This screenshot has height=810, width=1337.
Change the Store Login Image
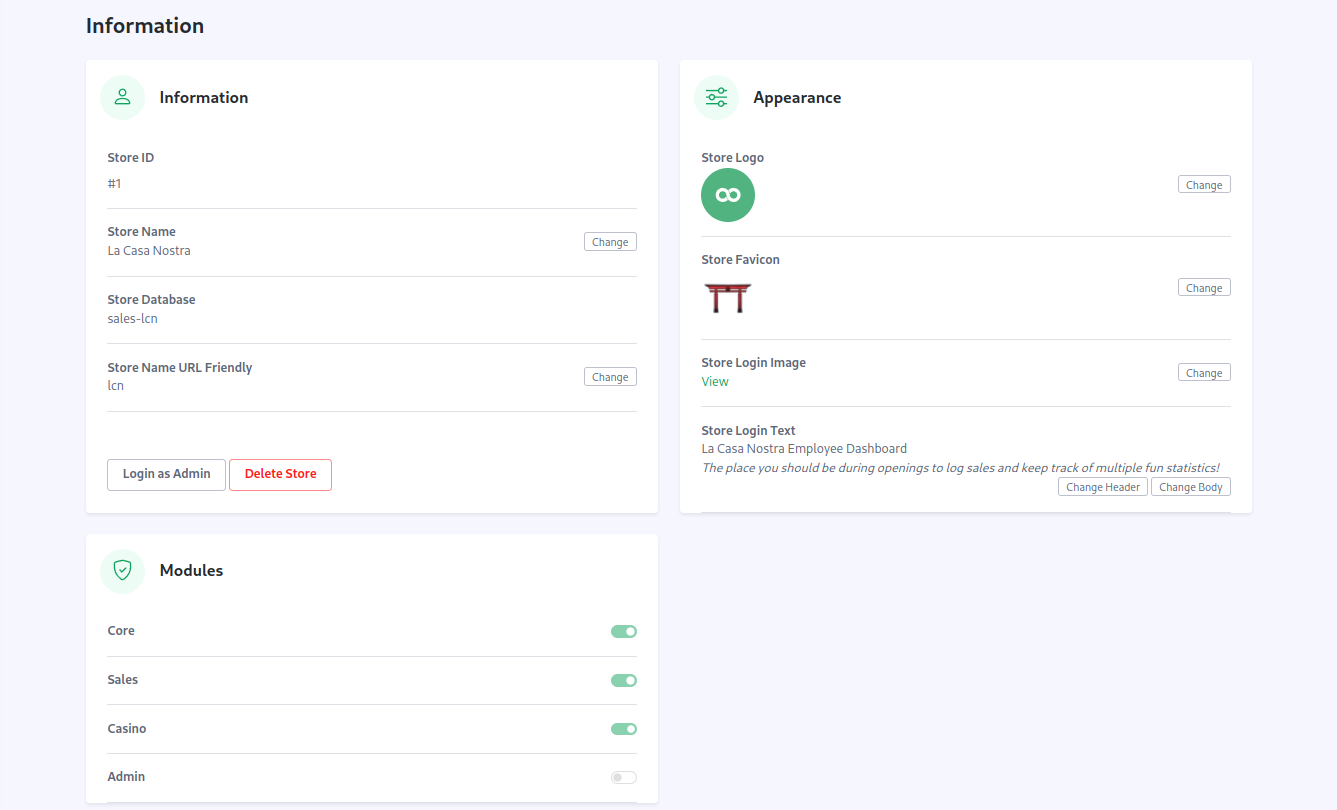1203,373
